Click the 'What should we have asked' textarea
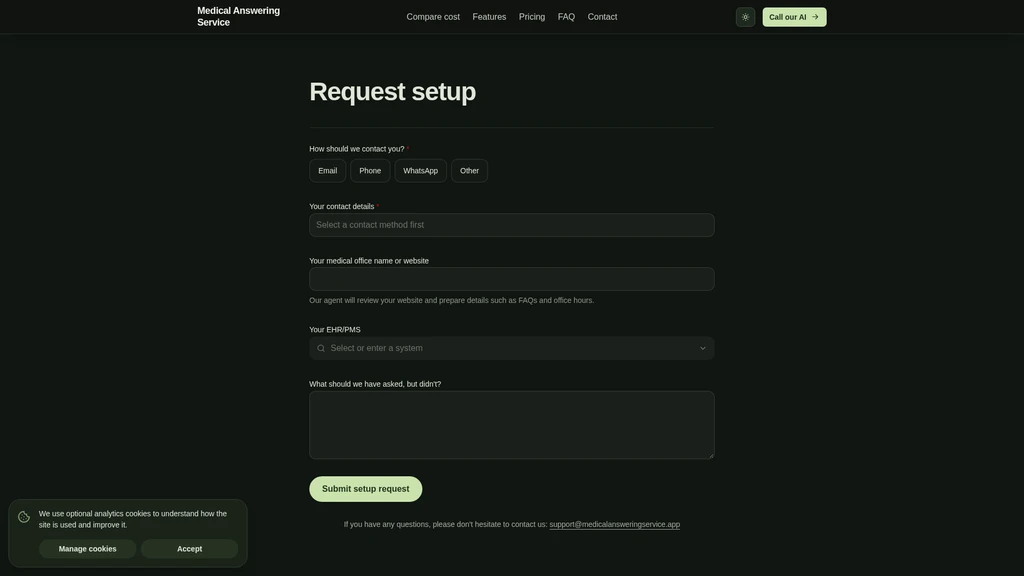The height and width of the screenshot is (576, 1024). tap(511, 424)
